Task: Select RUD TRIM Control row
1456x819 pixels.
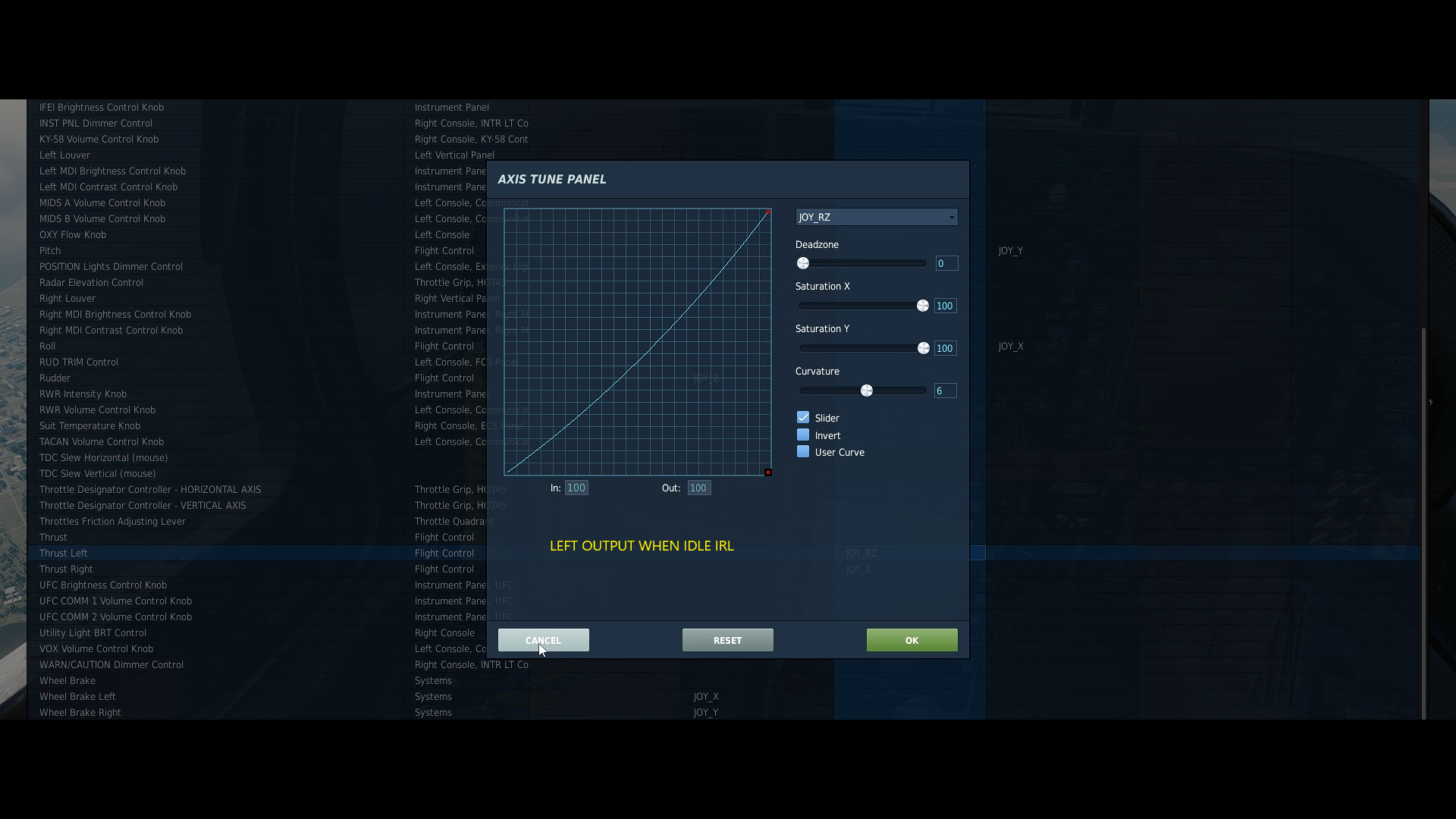Action: (x=723, y=362)
